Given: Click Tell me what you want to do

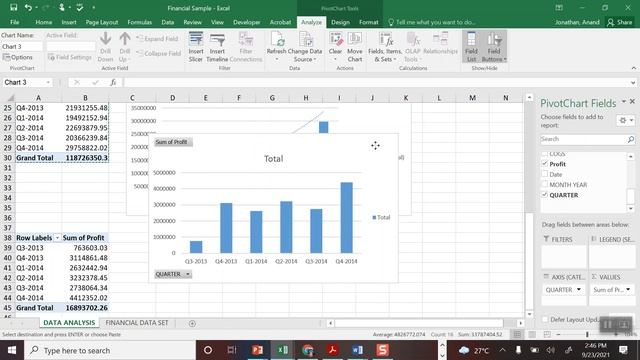Looking at the screenshot, I should (432, 22).
